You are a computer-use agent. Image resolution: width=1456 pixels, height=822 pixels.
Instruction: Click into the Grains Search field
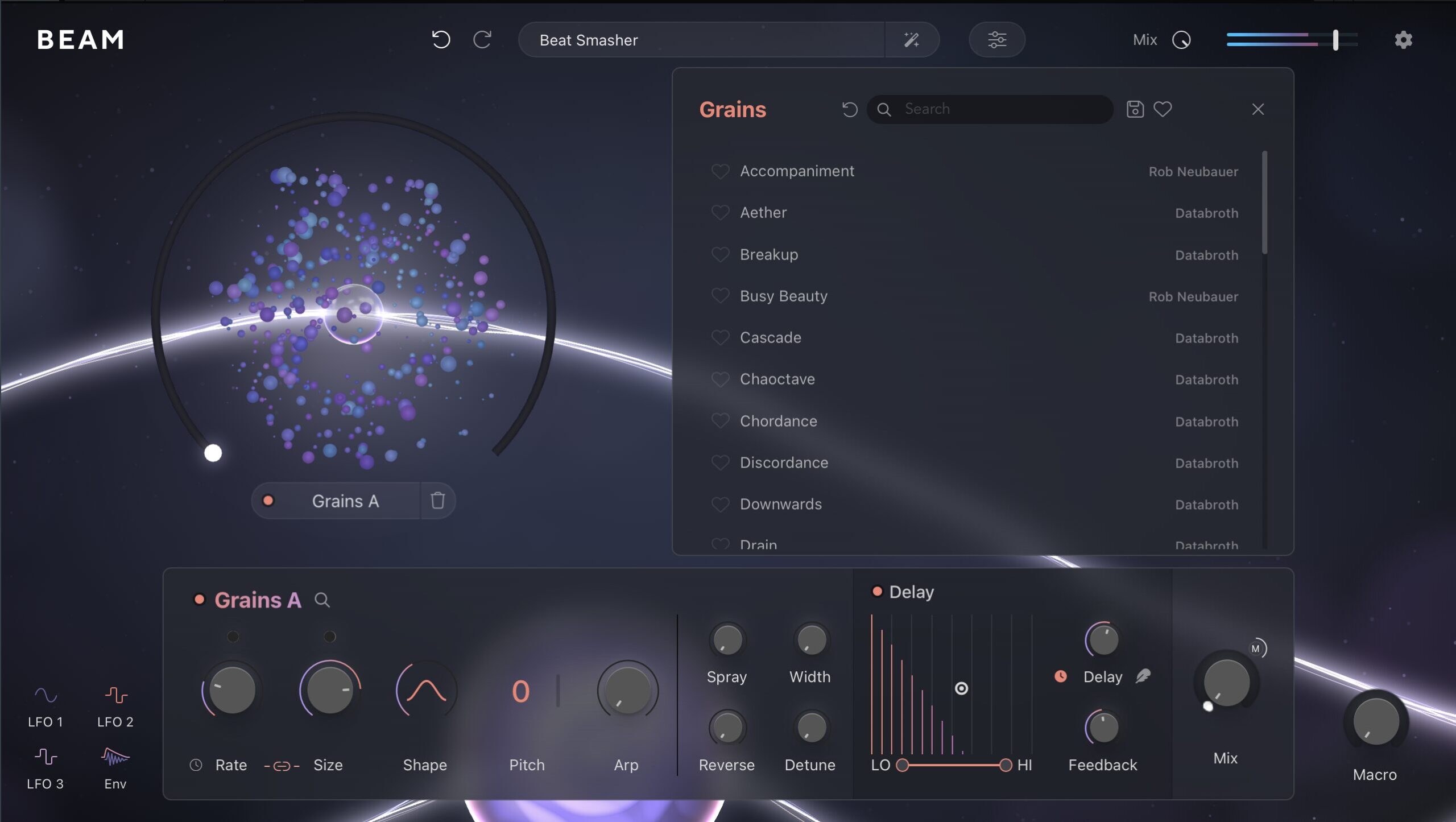click(990, 109)
